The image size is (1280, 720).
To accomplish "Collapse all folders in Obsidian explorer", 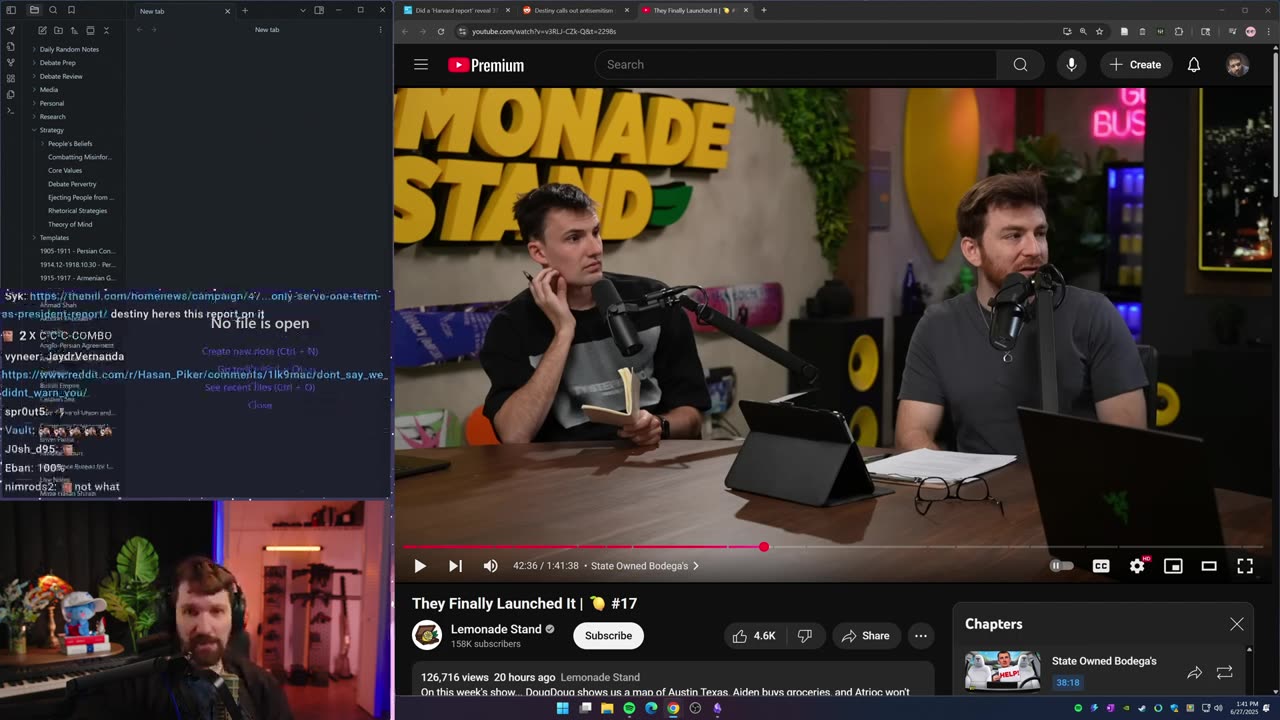I will (106, 30).
